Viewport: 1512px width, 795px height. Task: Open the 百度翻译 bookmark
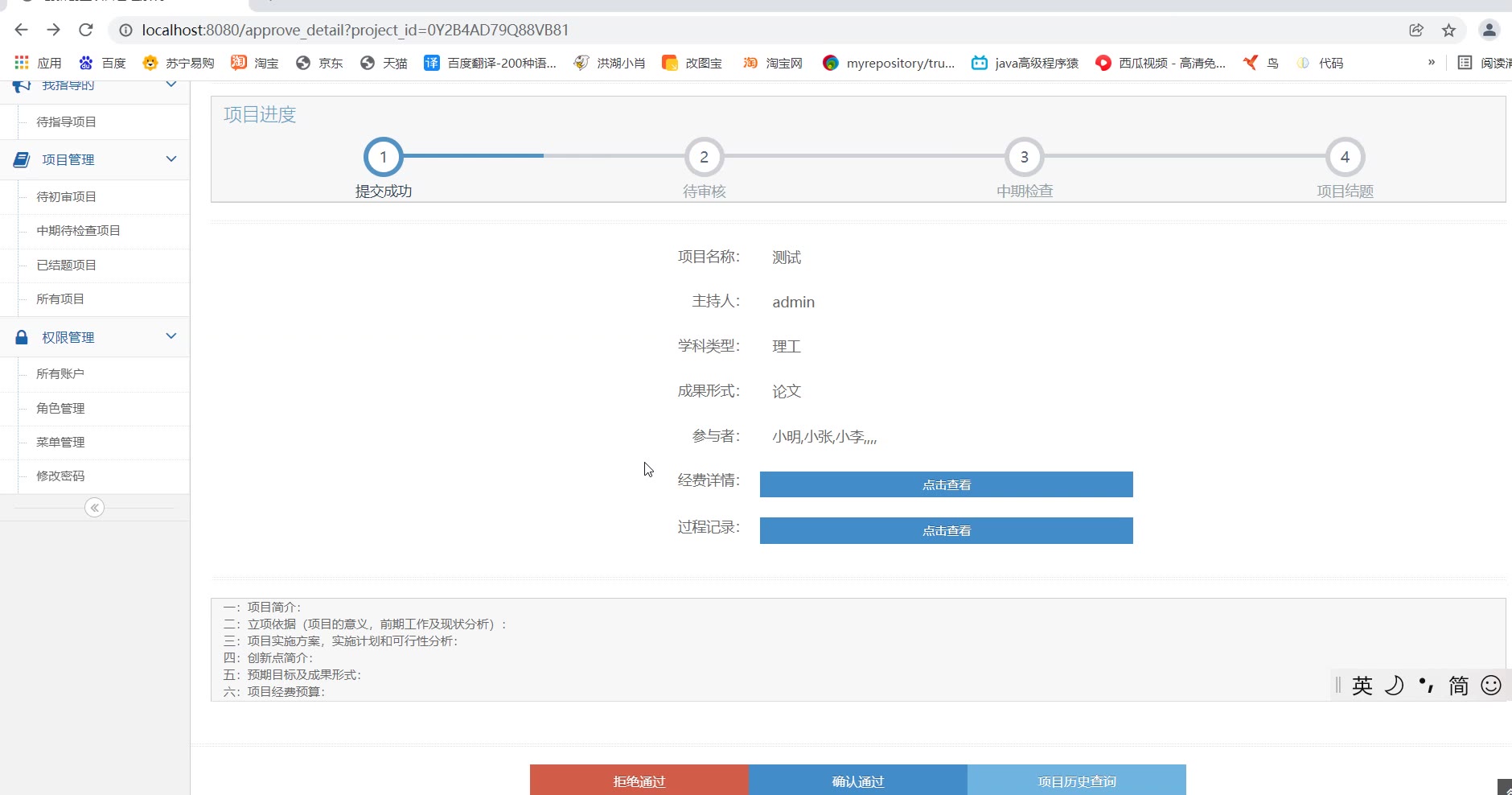click(491, 63)
